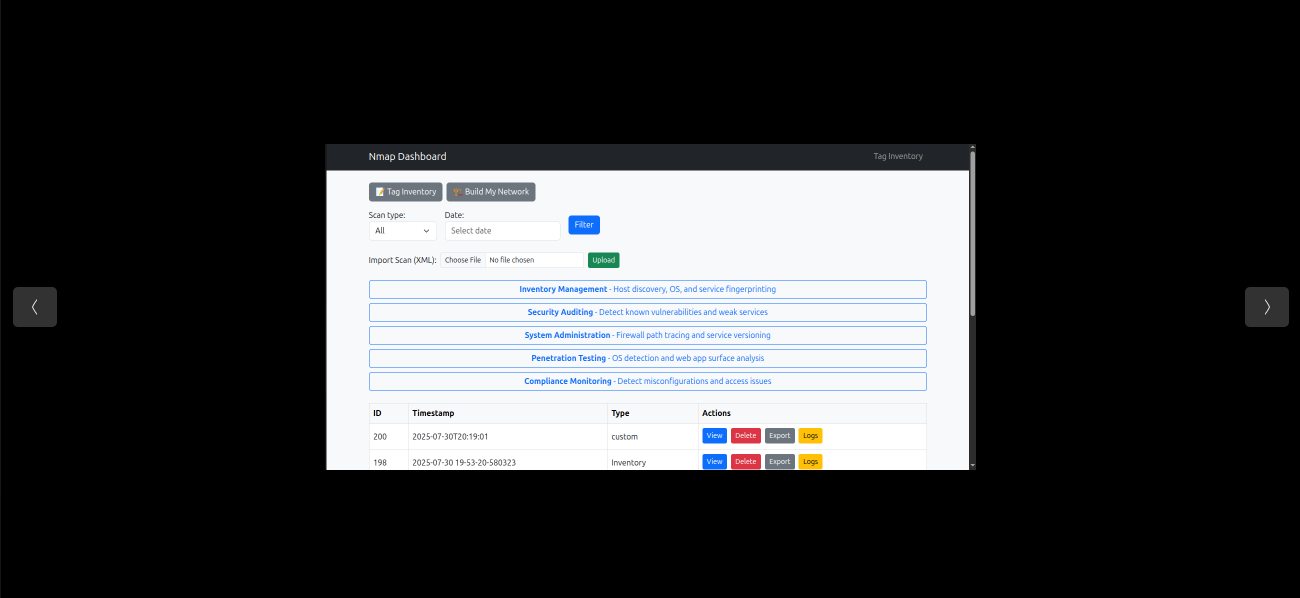Open the Choose File picker
1300x598 pixels.
[463, 260]
